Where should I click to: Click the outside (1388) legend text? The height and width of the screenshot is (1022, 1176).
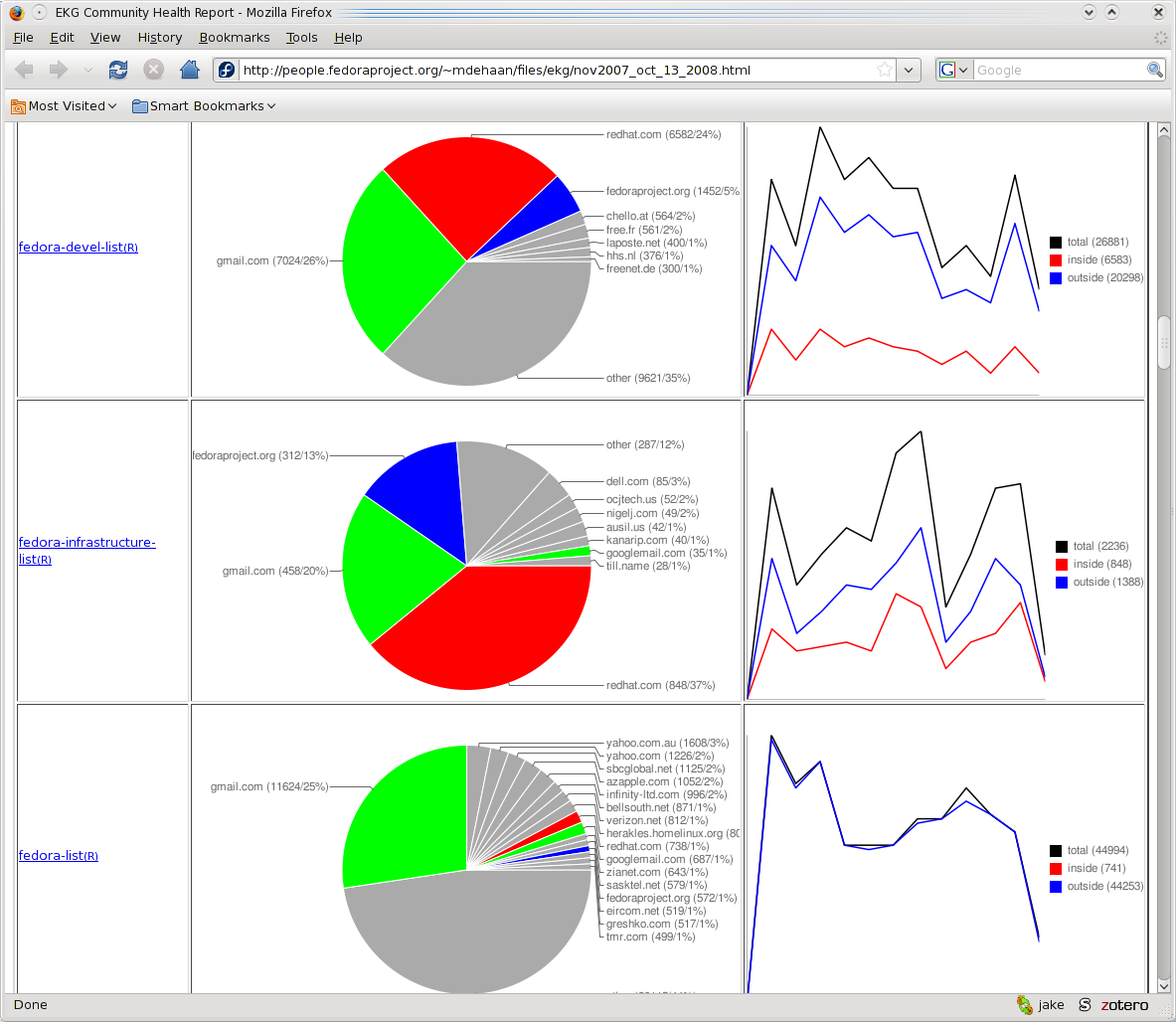click(1107, 582)
